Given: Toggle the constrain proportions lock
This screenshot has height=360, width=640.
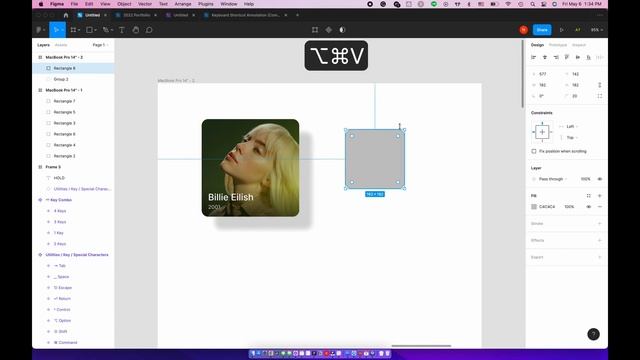Looking at the screenshot, I should 600,85.
